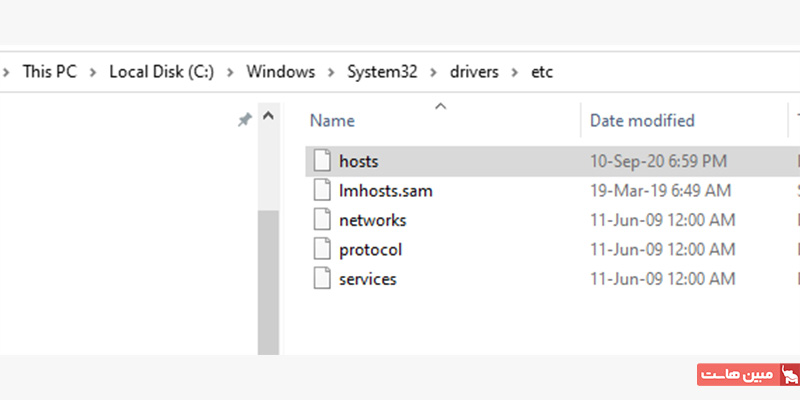The image size is (800, 400).
Task: Go to Local Disk (C:) in address bar
Action: pos(160,72)
